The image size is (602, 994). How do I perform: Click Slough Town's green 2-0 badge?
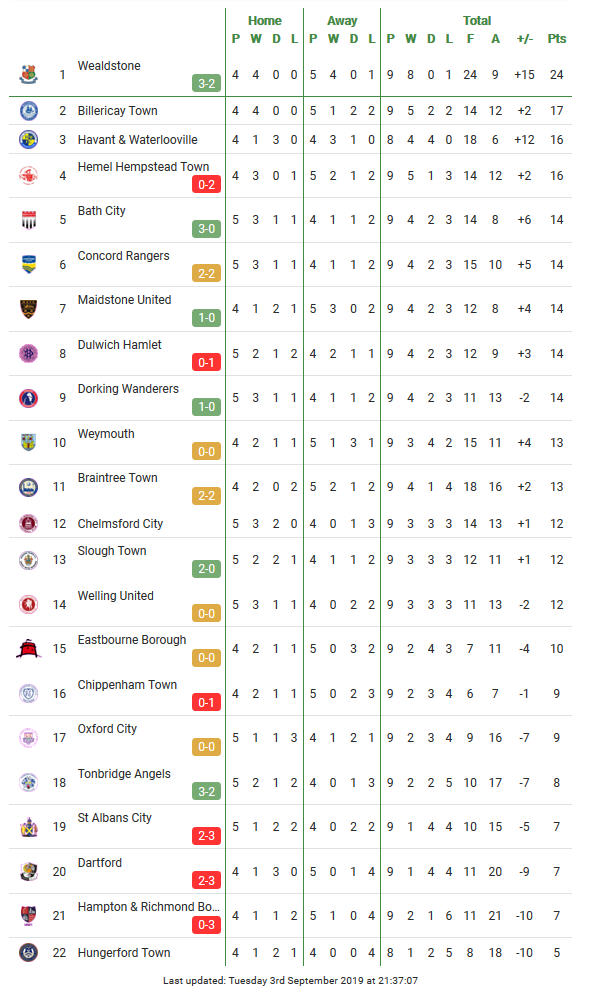click(x=207, y=569)
